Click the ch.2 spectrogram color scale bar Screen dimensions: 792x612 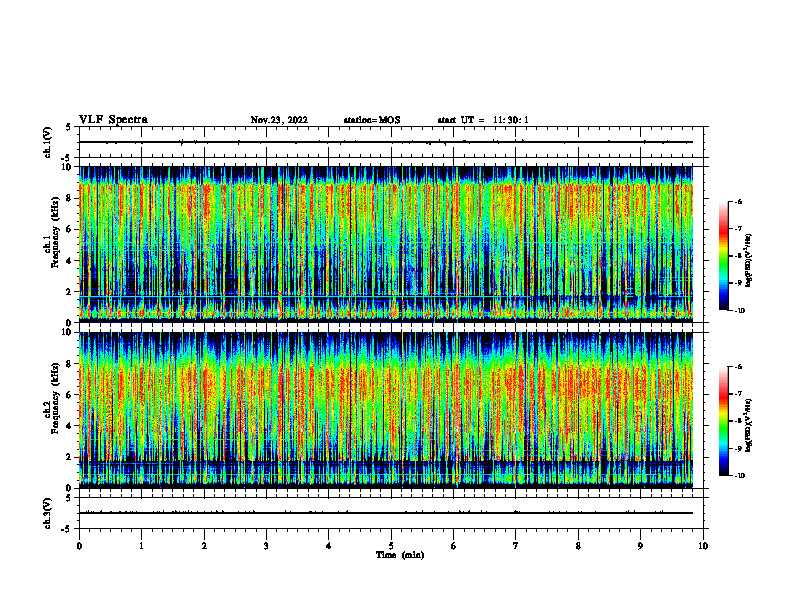[723, 421]
